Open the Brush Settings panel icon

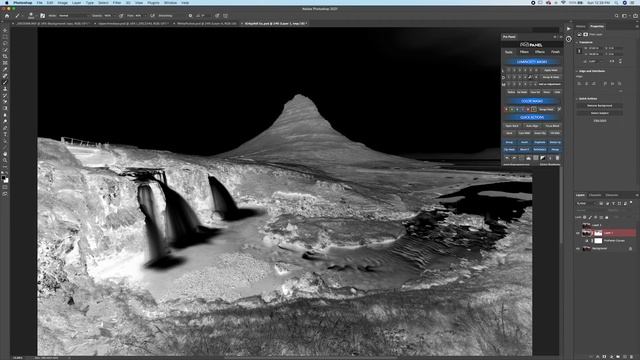pyautogui.click(x=42, y=16)
